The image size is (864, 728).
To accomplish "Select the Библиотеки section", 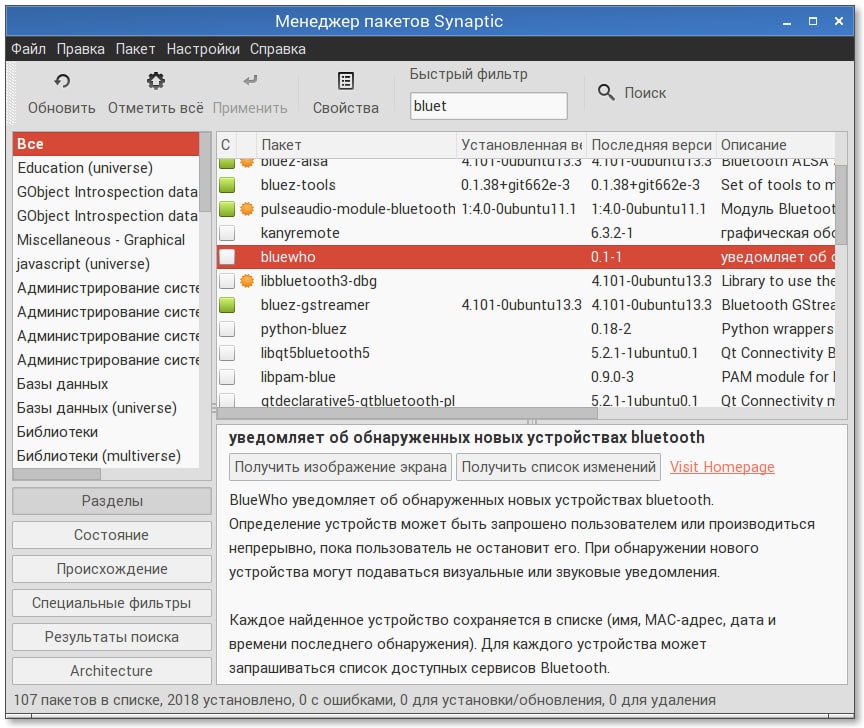I will 106,432.
